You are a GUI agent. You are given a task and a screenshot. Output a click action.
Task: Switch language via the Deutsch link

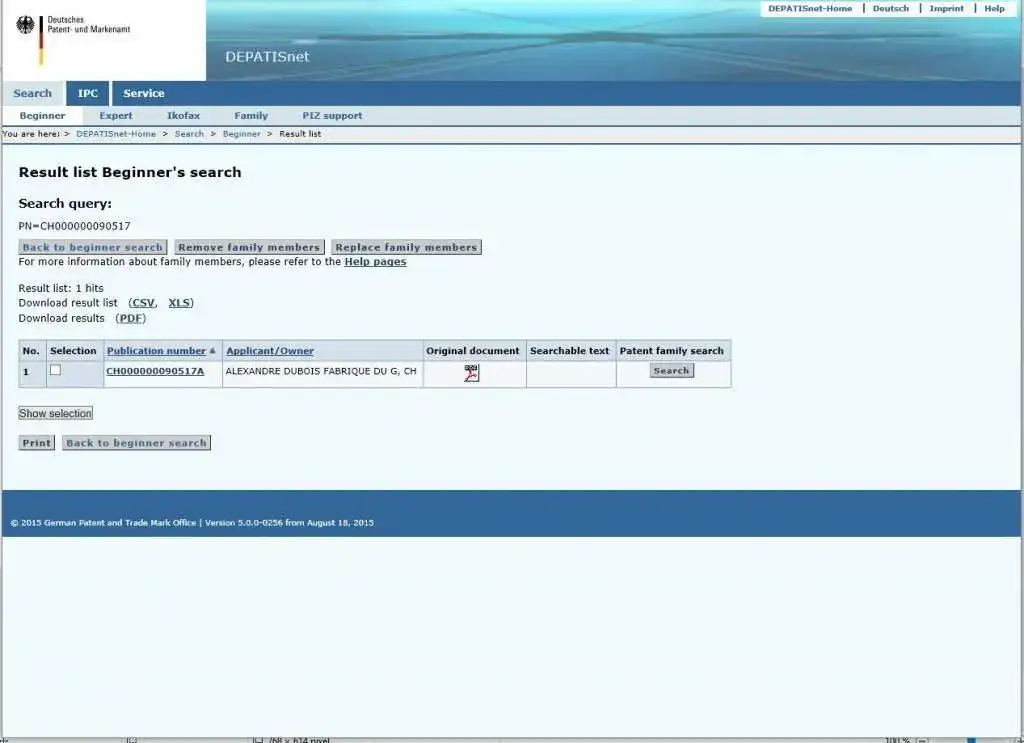tap(890, 8)
